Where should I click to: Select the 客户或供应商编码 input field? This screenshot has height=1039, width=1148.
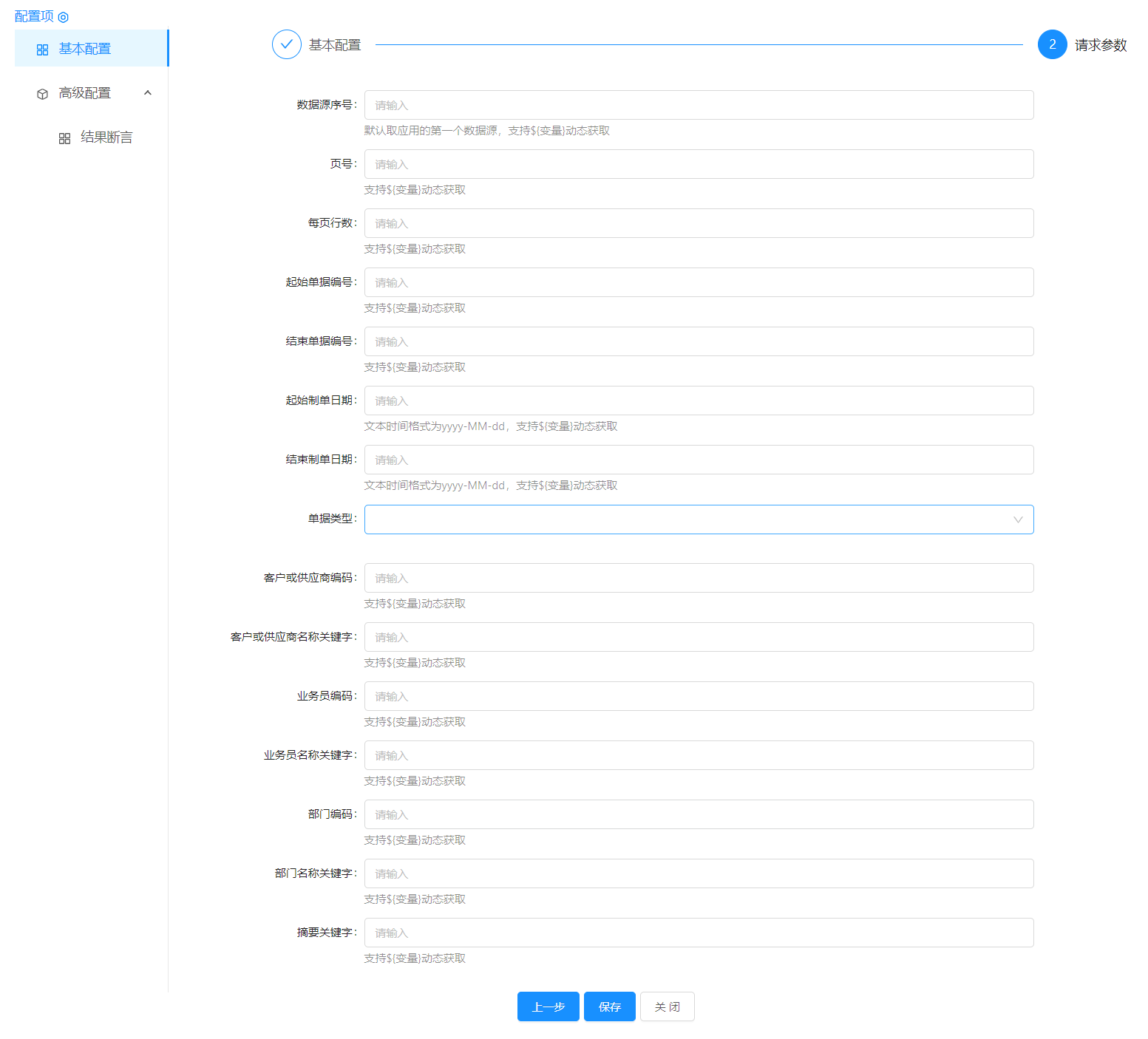(699, 578)
